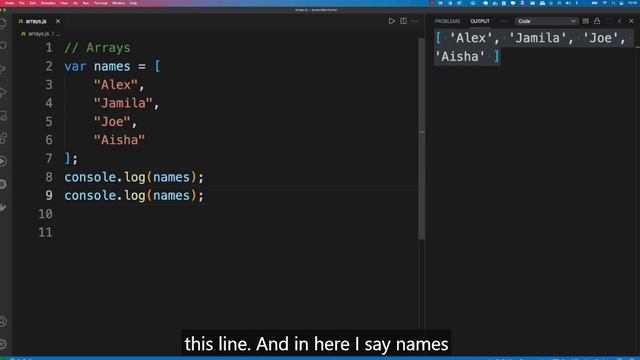Click the editor's vertical scrollbar thumb
640x360 pixels.
tap(422, 139)
